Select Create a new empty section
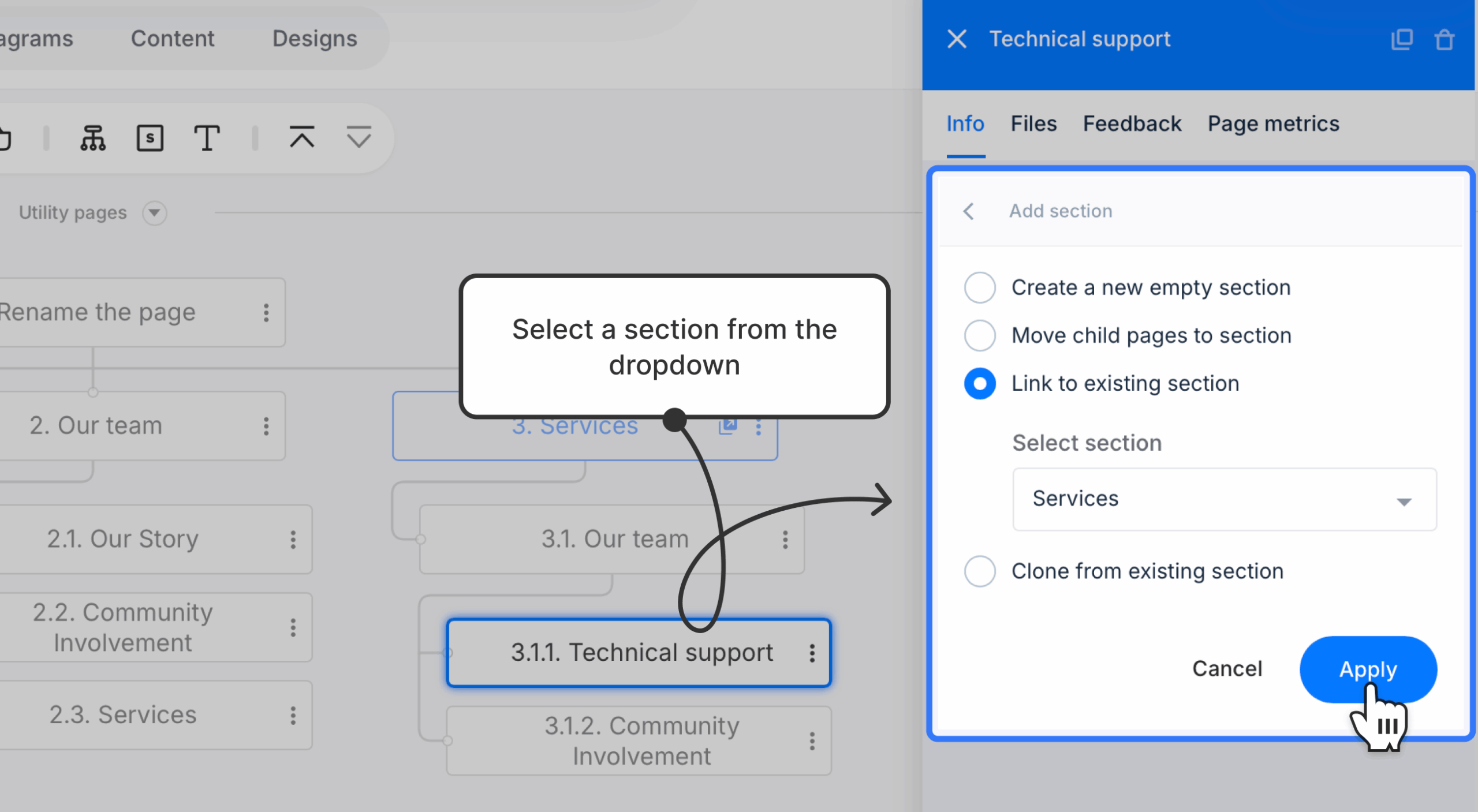This screenshot has height=812, width=1478. (x=980, y=287)
